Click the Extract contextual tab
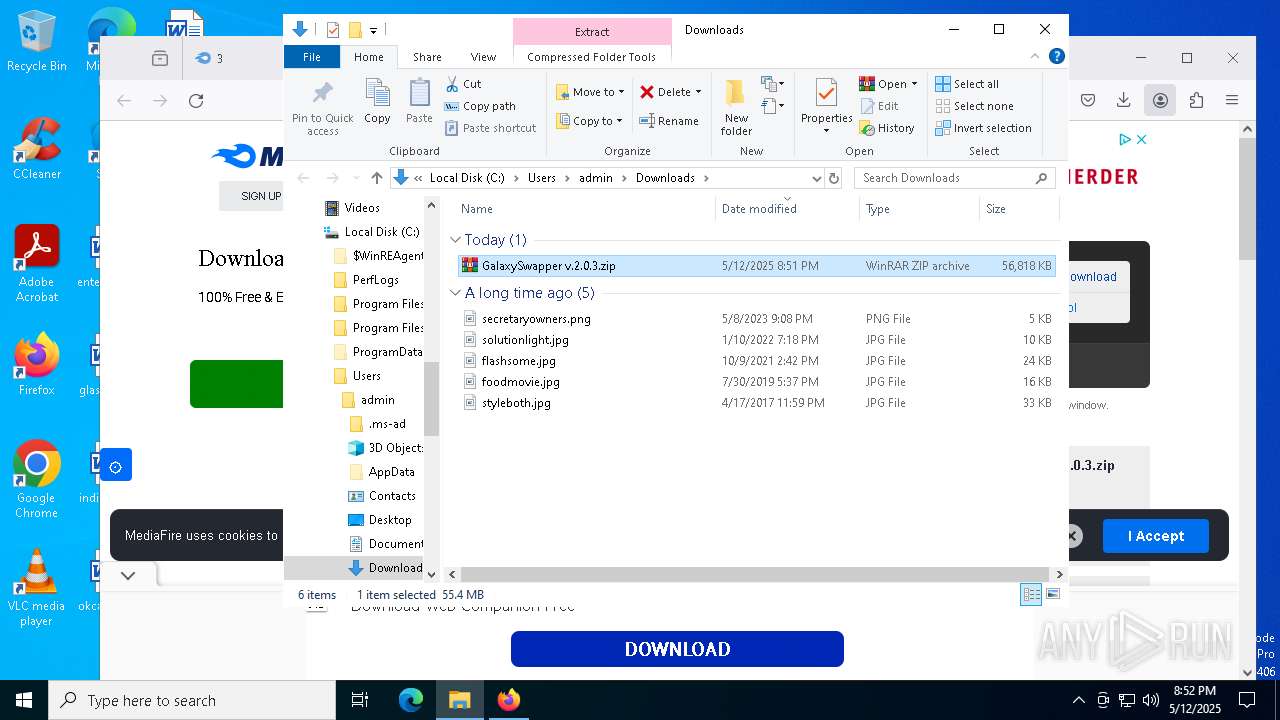The image size is (1280, 720). point(592,32)
